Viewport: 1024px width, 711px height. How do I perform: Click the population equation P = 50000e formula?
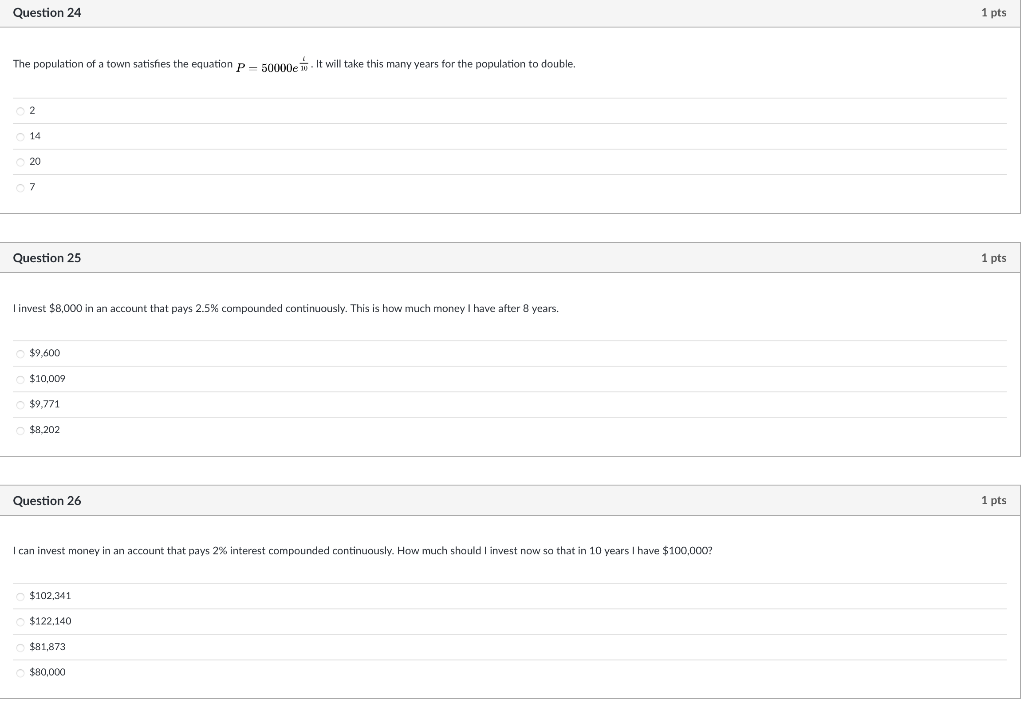point(272,65)
